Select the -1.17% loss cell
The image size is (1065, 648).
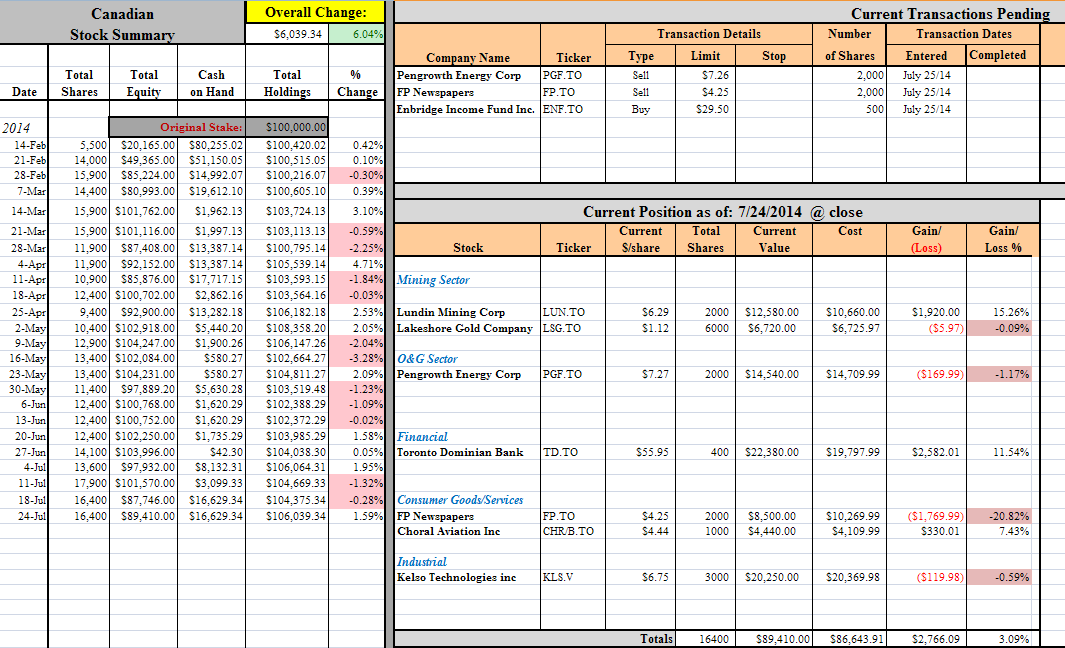[x=999, y=374]
